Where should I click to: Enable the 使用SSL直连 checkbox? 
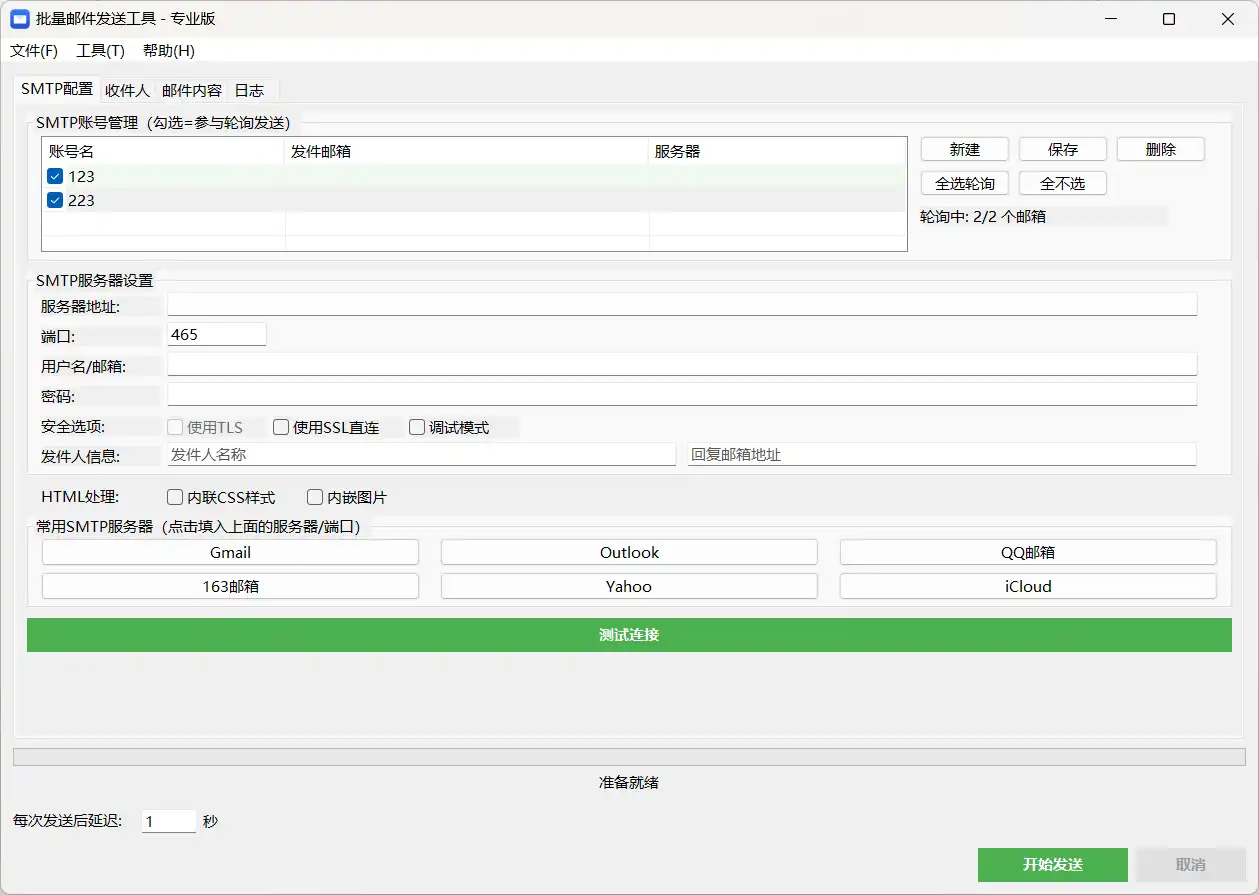coord(281,428)
